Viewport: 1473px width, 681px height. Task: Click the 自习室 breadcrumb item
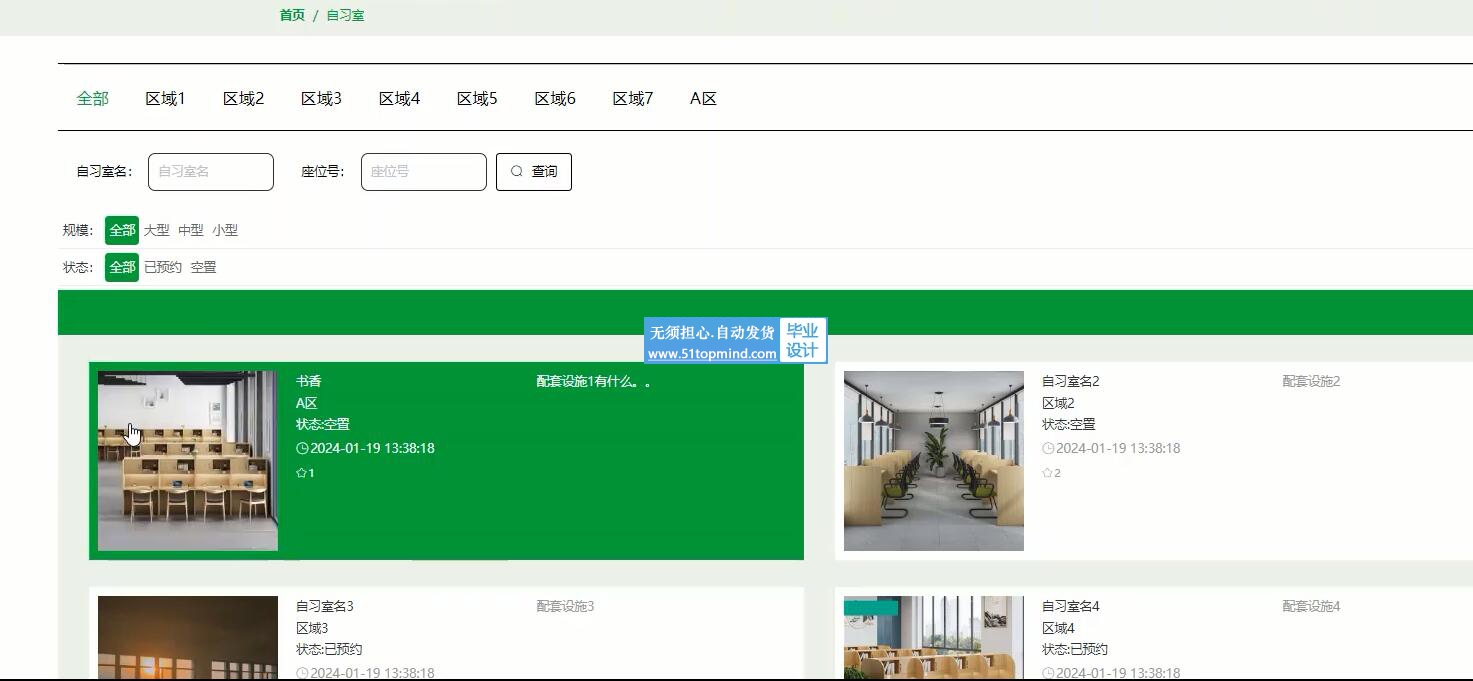coord(345,15)
